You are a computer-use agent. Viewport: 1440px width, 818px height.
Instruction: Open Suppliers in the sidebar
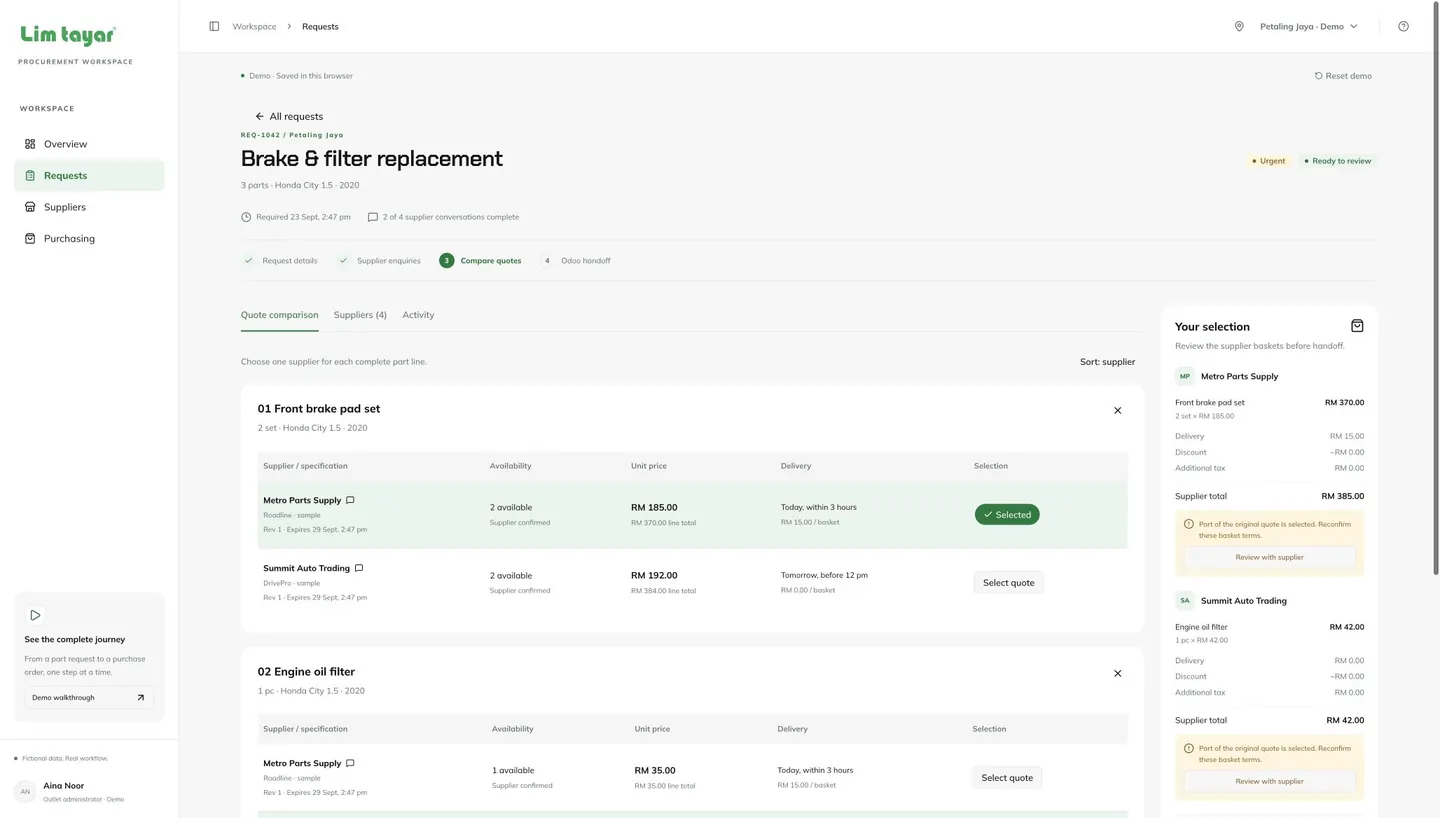point(89,207)
